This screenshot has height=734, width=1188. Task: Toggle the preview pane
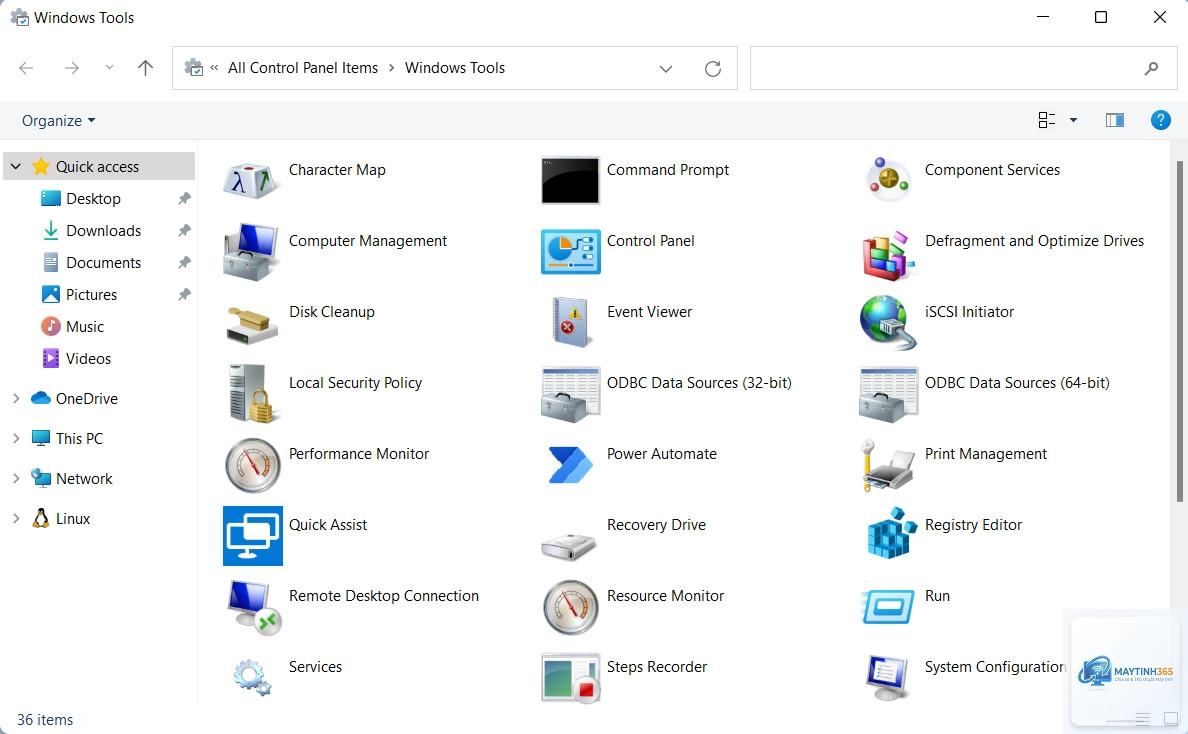pyautogui.click(x=1115, y=120)
